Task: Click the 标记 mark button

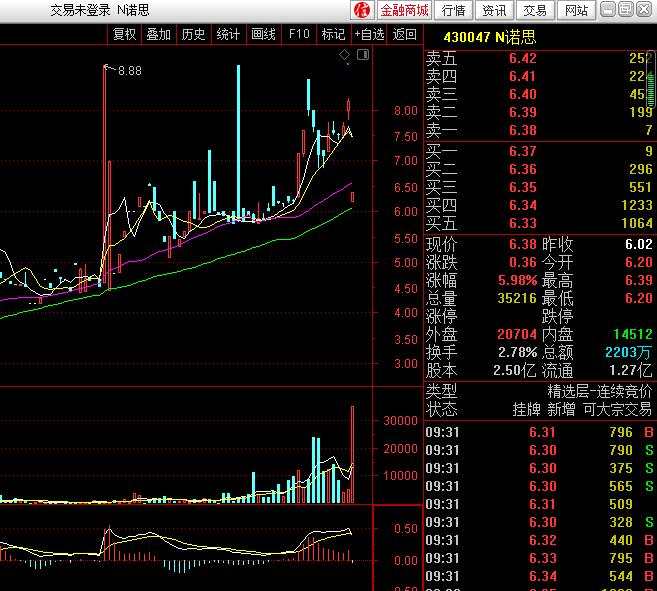Action: coord(334,34)
